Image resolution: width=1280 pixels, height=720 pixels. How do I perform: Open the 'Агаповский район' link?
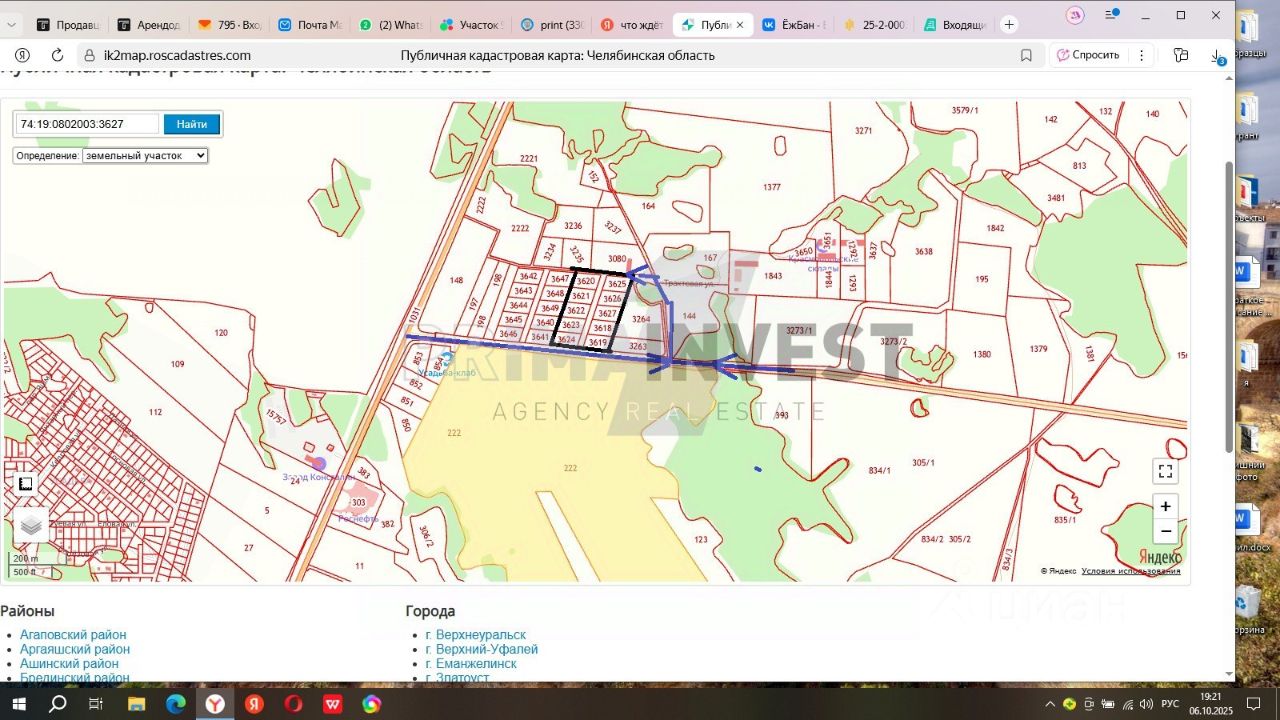73,634
